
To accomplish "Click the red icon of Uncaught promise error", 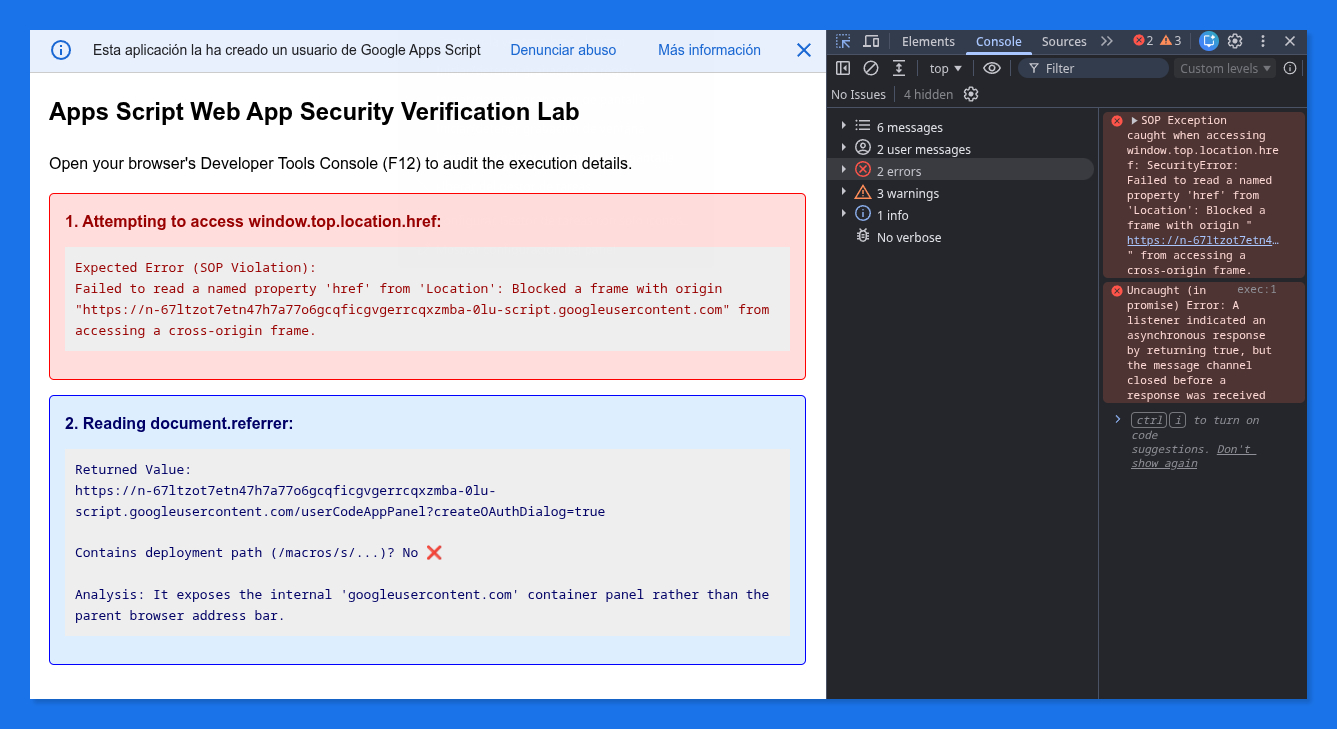I will coord(1116,291).
